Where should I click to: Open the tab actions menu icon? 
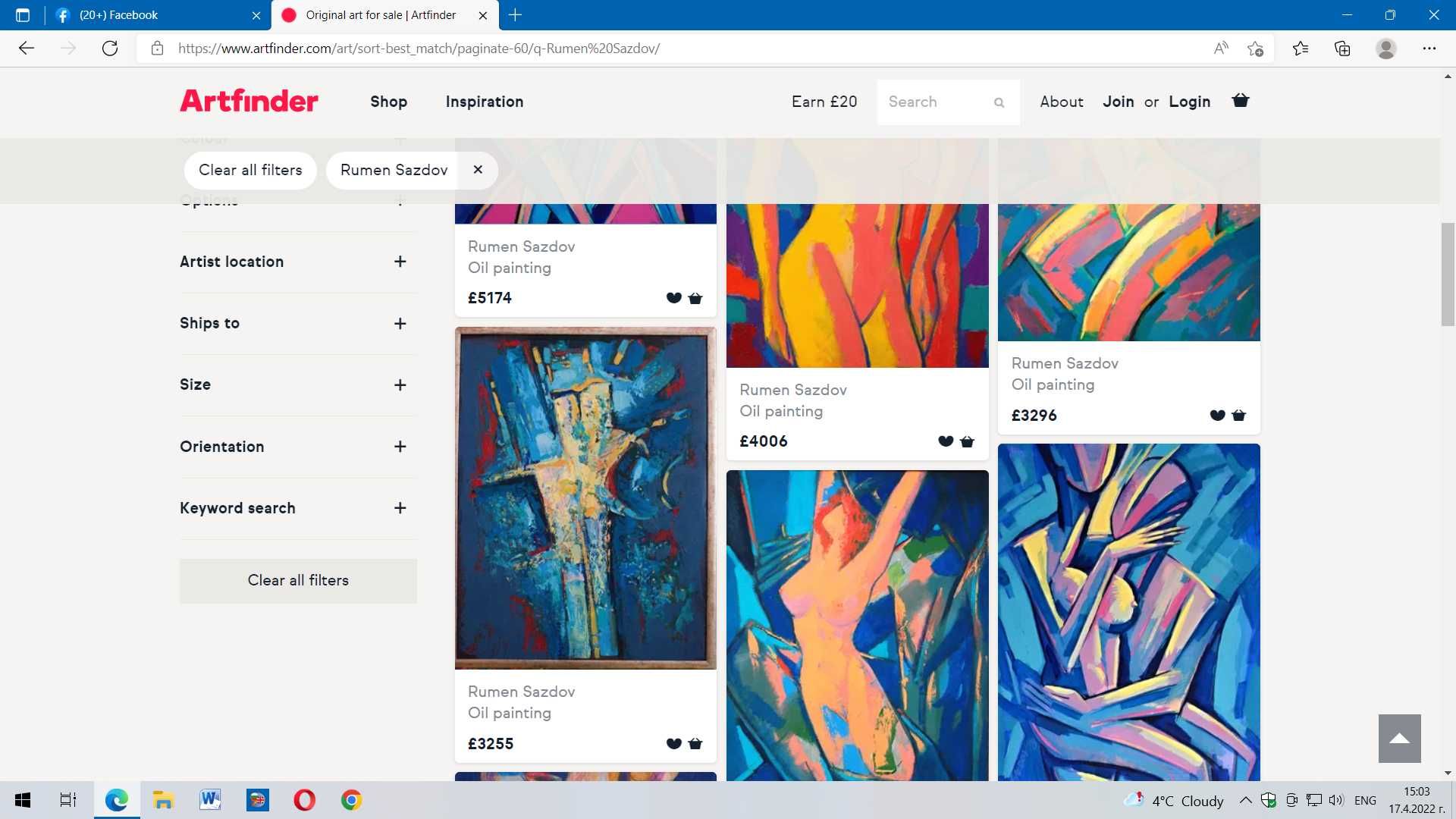[23, 15]
